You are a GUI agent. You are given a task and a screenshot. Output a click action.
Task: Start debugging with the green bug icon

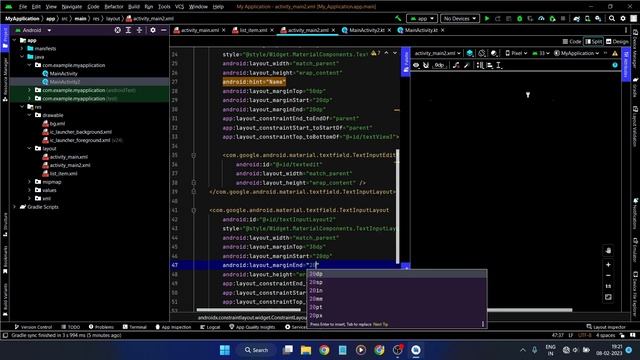(x=520, y=18)
